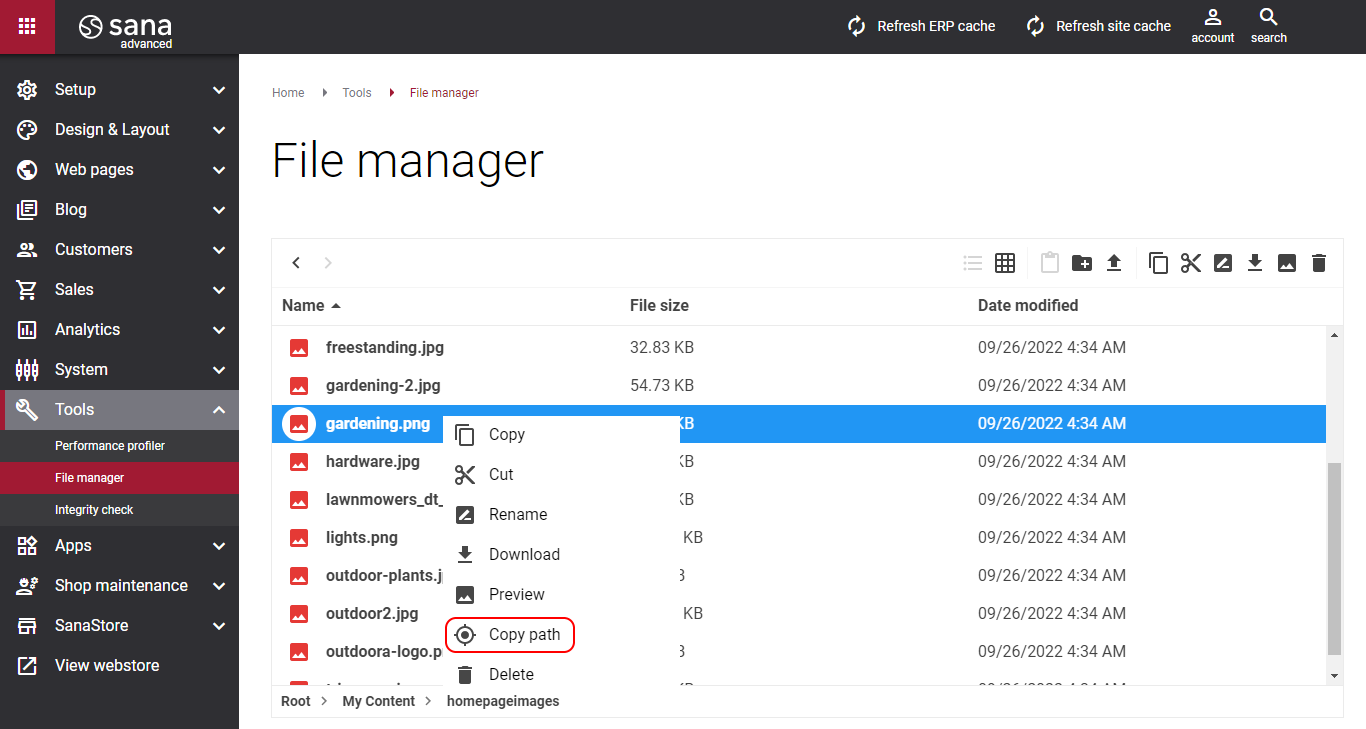Select gardening-2.jpg file

click(x=799, y=386)
